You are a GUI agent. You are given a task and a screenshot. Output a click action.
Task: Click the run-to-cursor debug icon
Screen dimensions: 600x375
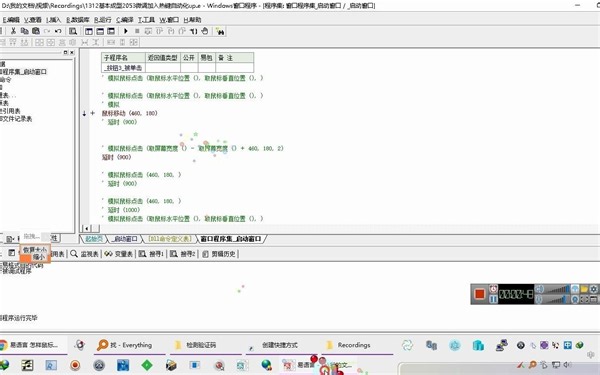pos(194,31)
